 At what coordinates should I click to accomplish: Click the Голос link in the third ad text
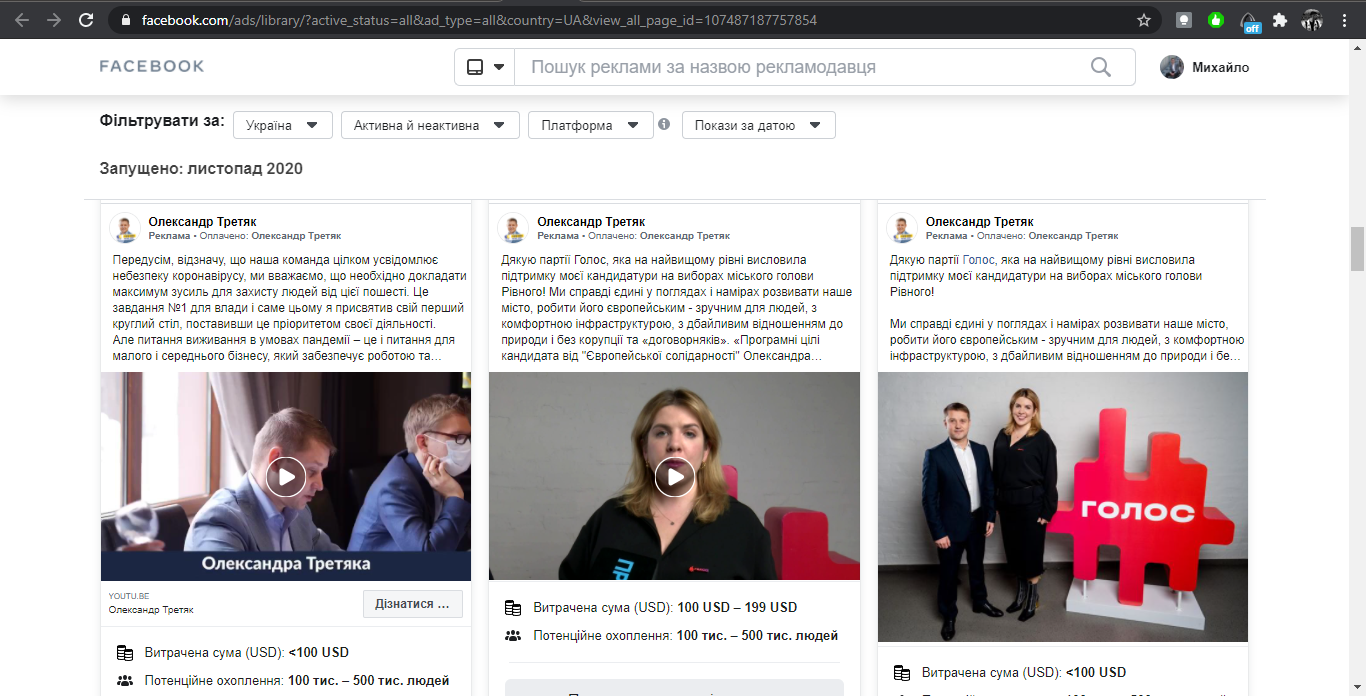click(979, 260)
